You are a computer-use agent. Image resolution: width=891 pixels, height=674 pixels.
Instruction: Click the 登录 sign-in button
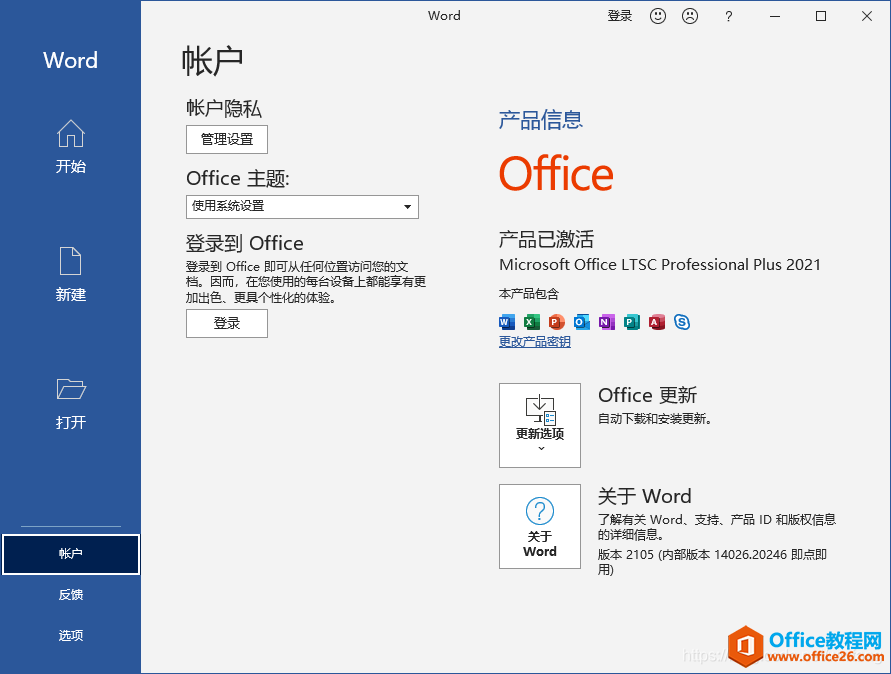pos(226,323)
